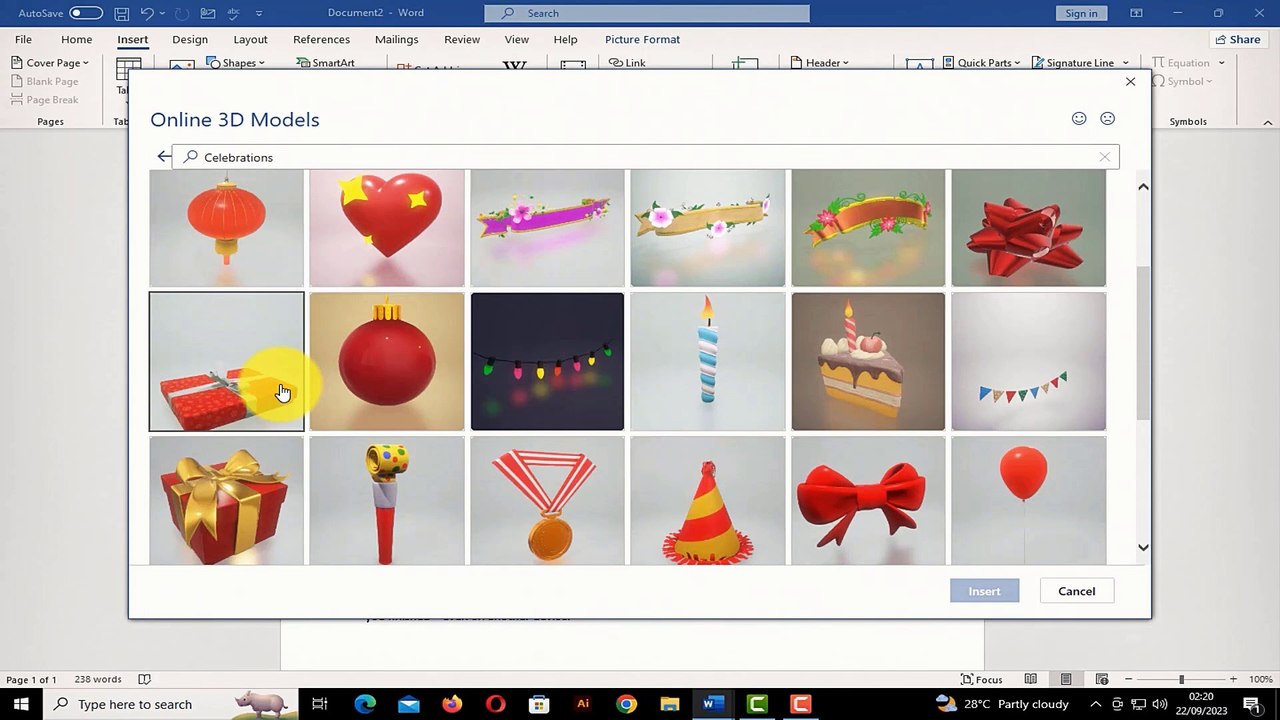
Task: Run spelling check from Quick Access Toolbar
Action: [x=234, y=13]
